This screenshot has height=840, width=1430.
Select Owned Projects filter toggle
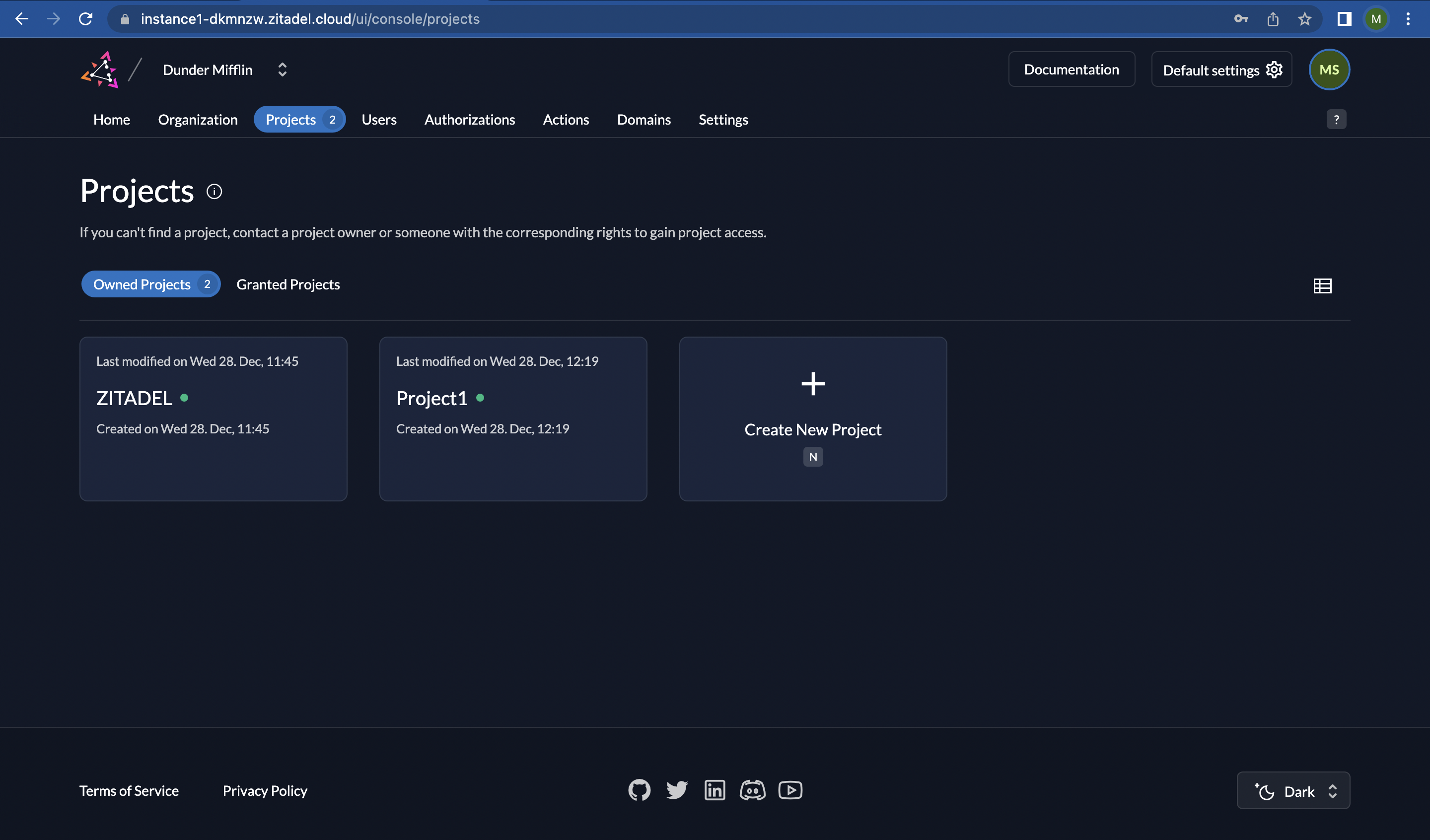[150, 284]
